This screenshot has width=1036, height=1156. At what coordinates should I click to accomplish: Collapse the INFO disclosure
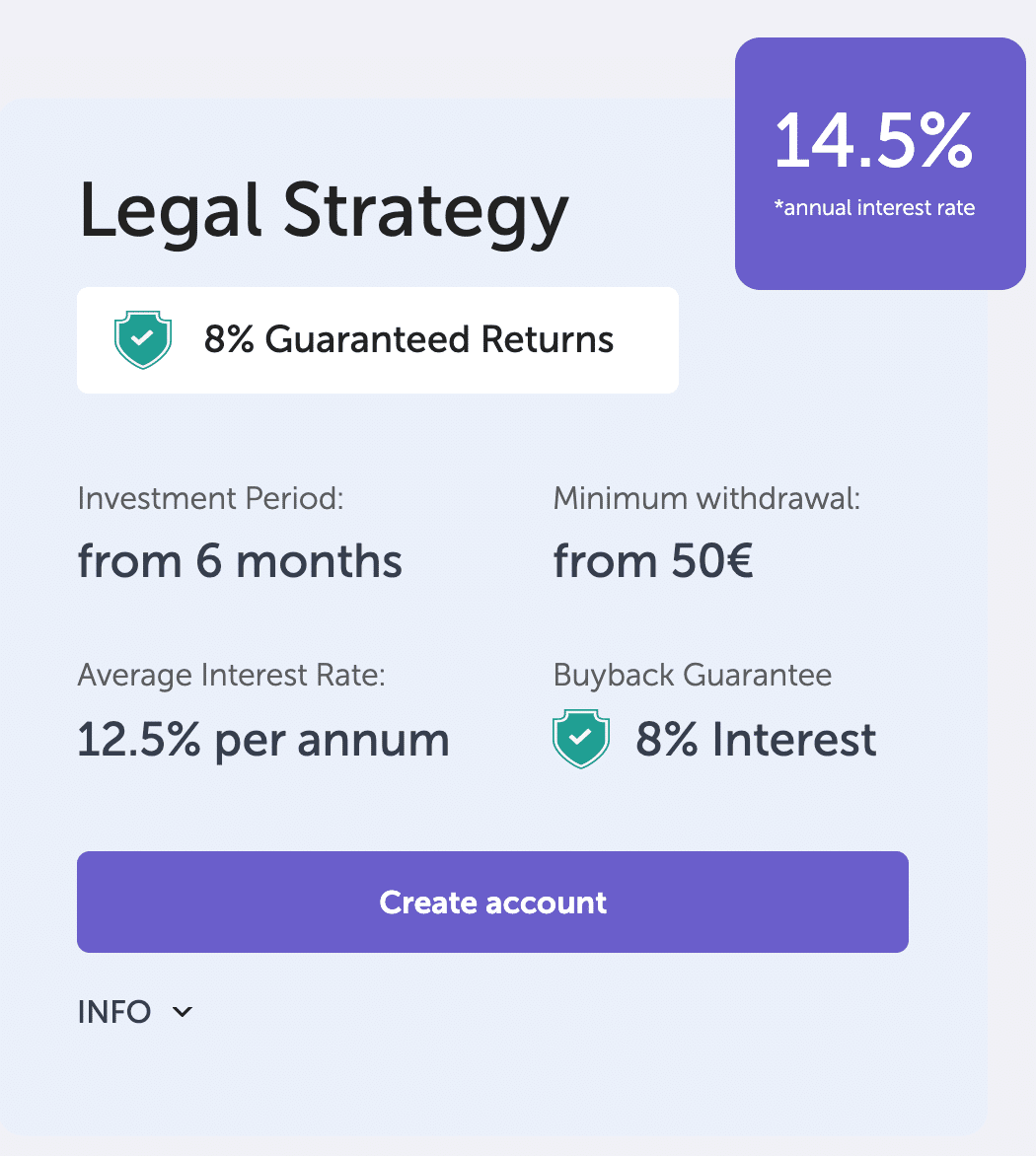tap(136, 1012)
